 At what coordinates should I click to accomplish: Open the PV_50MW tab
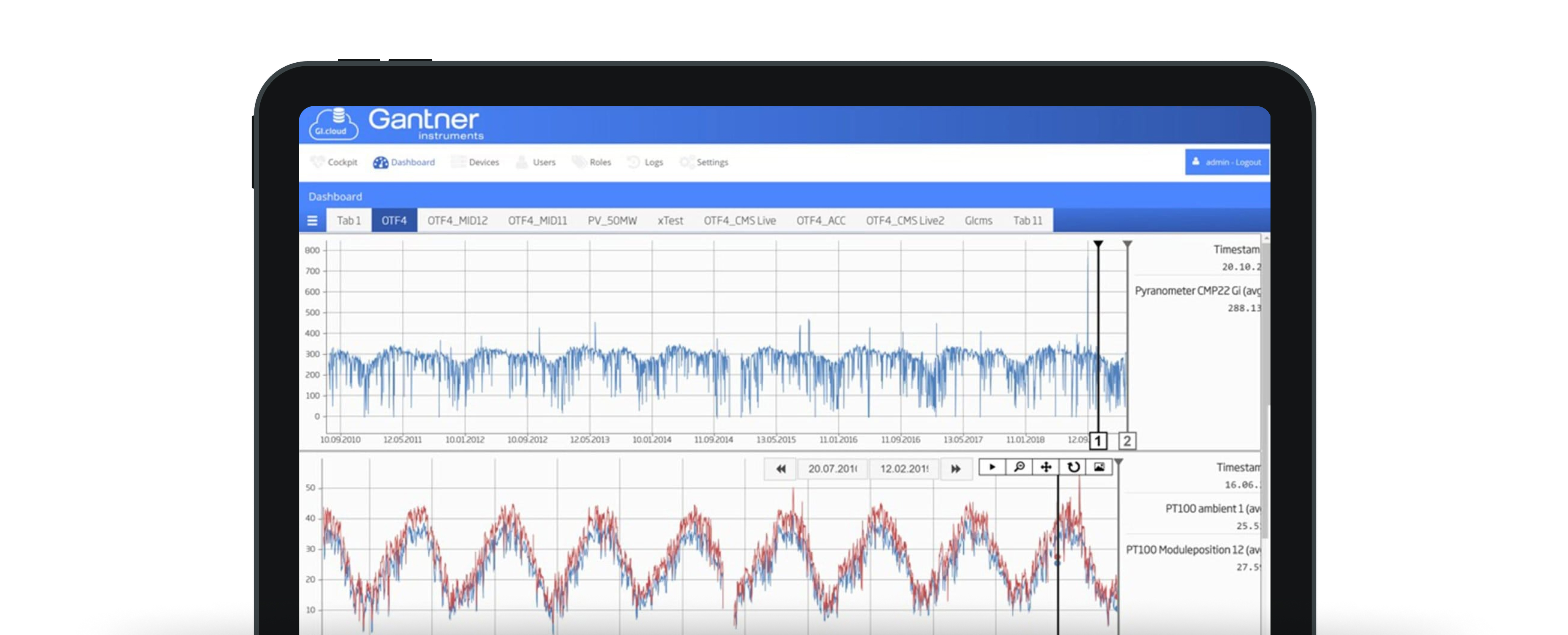pos(612,220)
